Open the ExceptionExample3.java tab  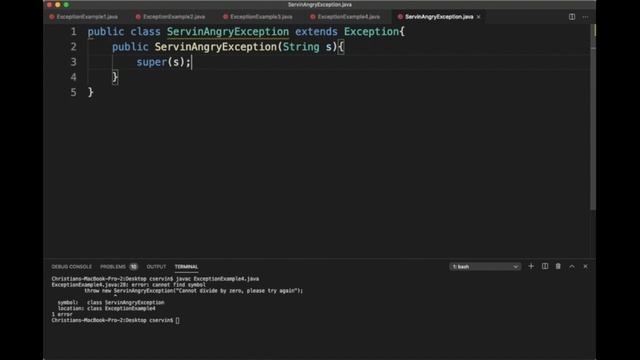[258, 17]
